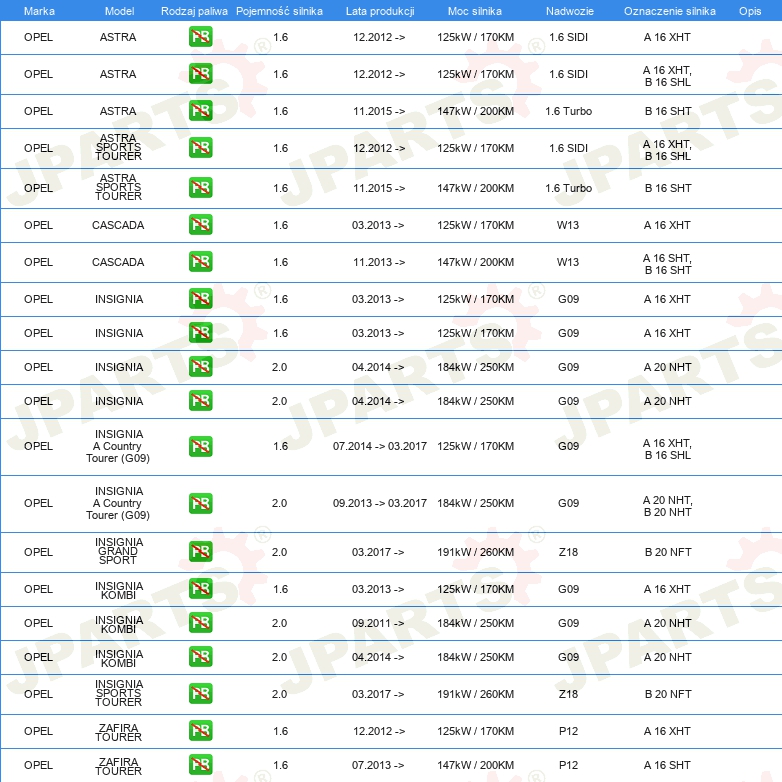This screenshot has width=782, height=782.
Task: Click the Lata produkcji column header
Action: pos(379,11)
